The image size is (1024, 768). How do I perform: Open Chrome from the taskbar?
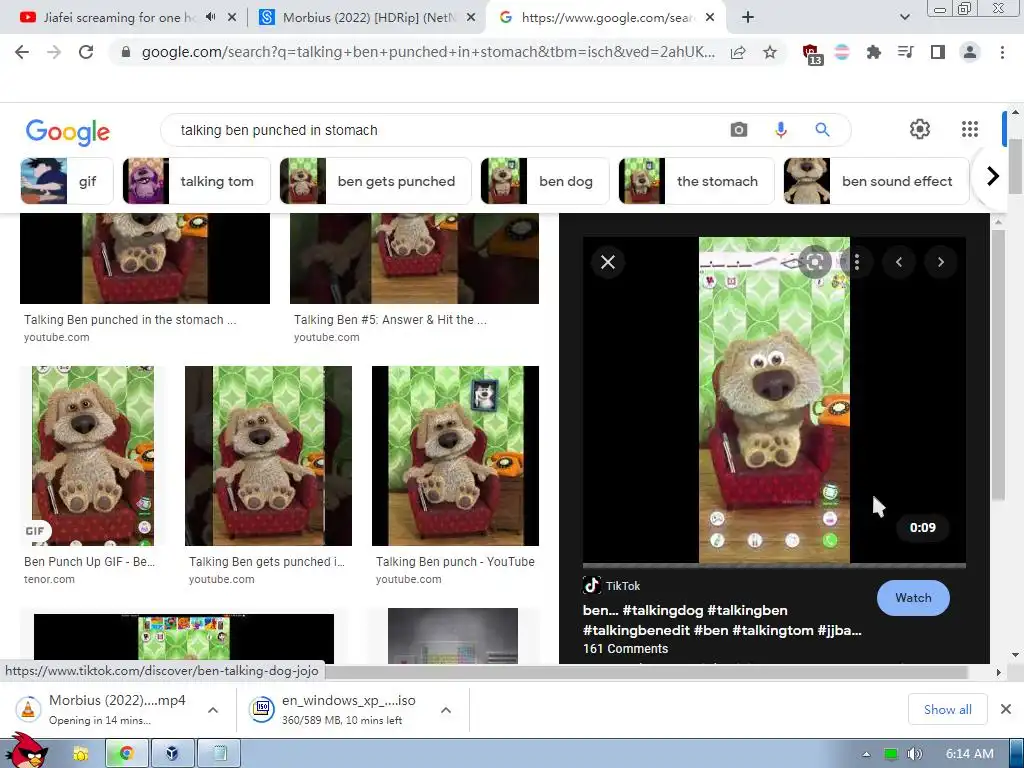(126, 754)
